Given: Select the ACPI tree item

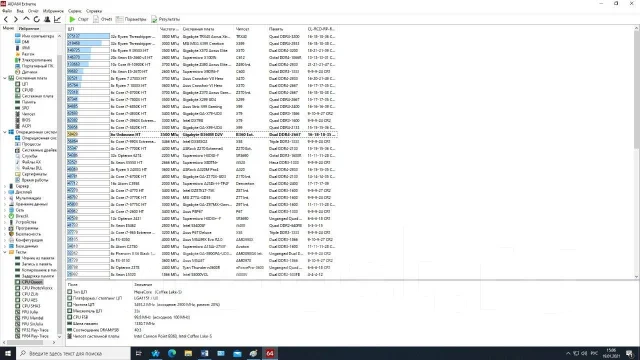Looking at the screenshot, I should [26, 126].
